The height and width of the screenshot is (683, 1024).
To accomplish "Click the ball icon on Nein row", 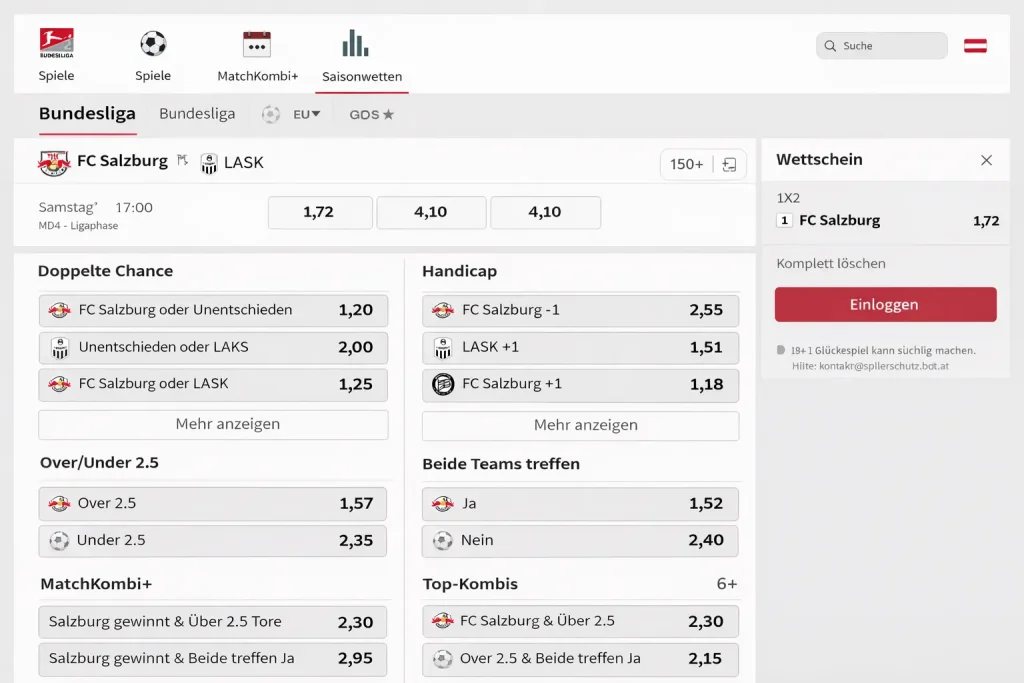I will (443, 541).
